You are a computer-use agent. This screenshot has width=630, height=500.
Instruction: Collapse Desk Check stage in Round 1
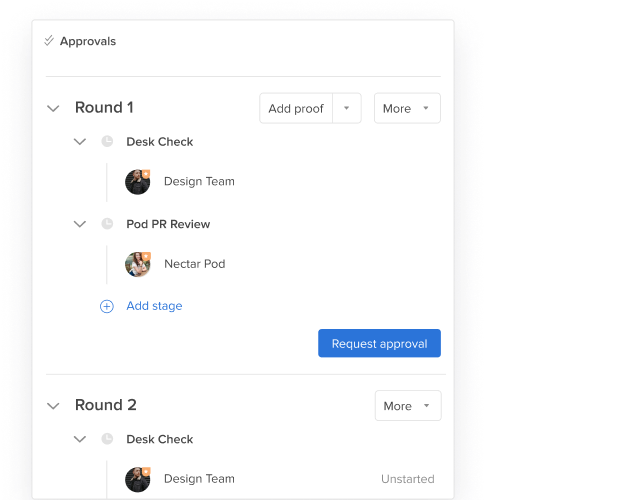pos(80,142)
